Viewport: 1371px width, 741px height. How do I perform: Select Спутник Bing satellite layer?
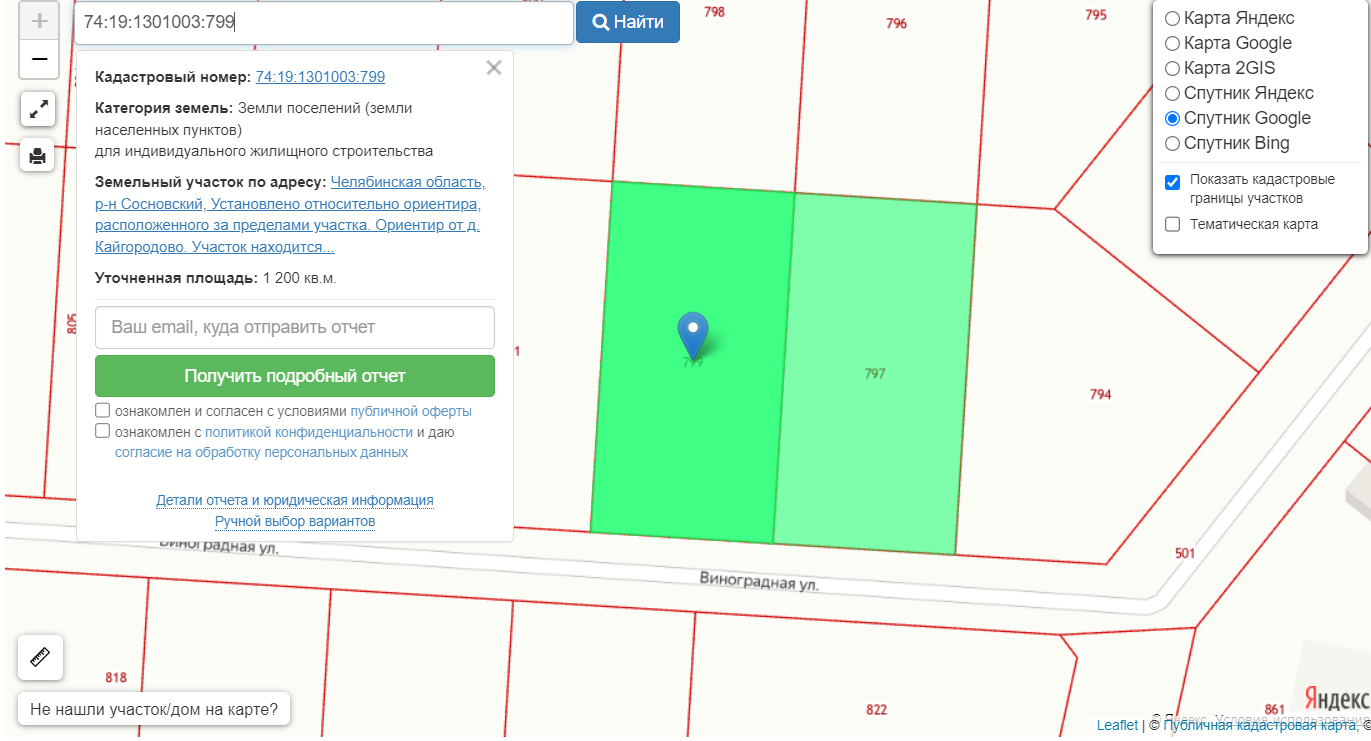(1172, 143)
